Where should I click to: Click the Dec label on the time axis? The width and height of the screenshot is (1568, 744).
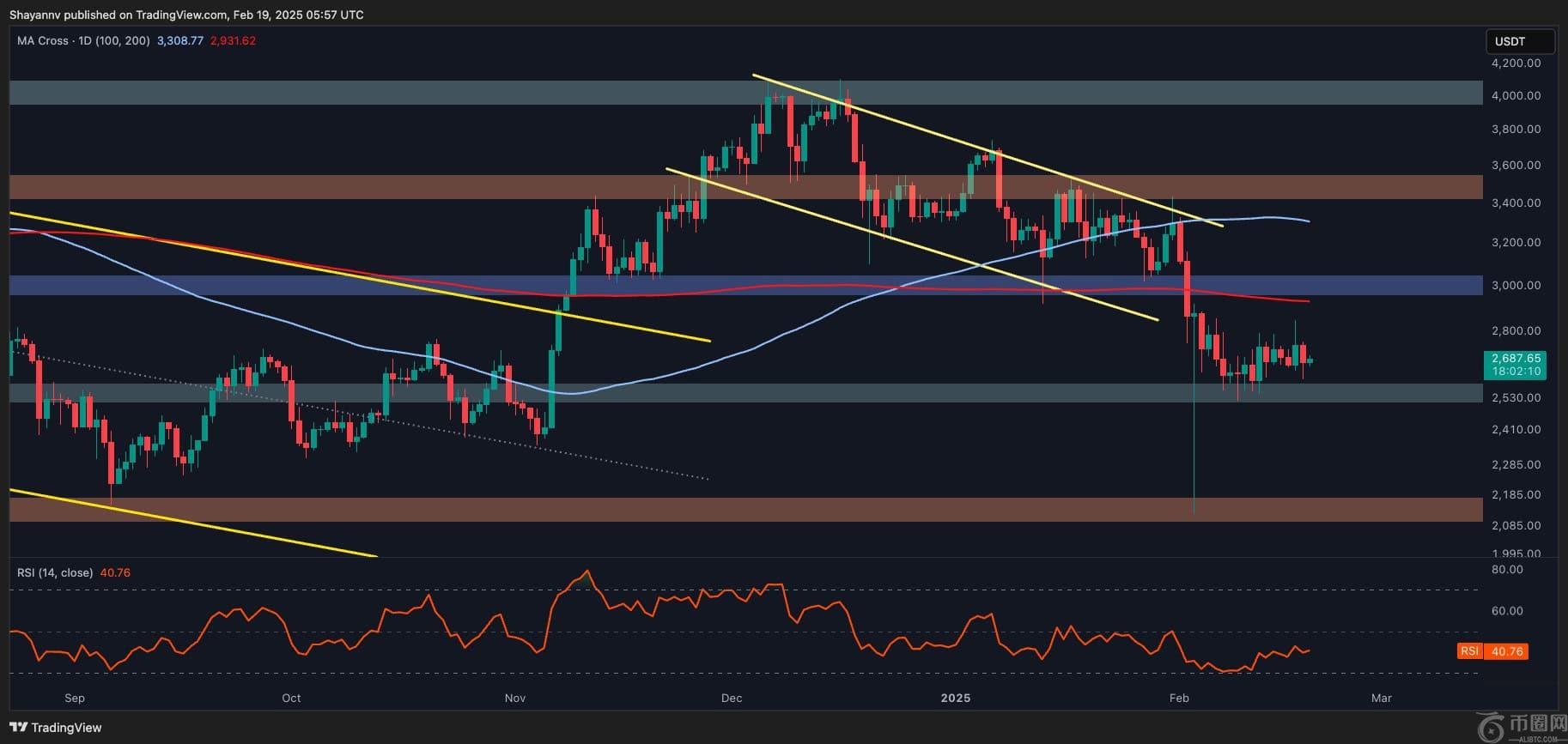click(x=731, y=698)
